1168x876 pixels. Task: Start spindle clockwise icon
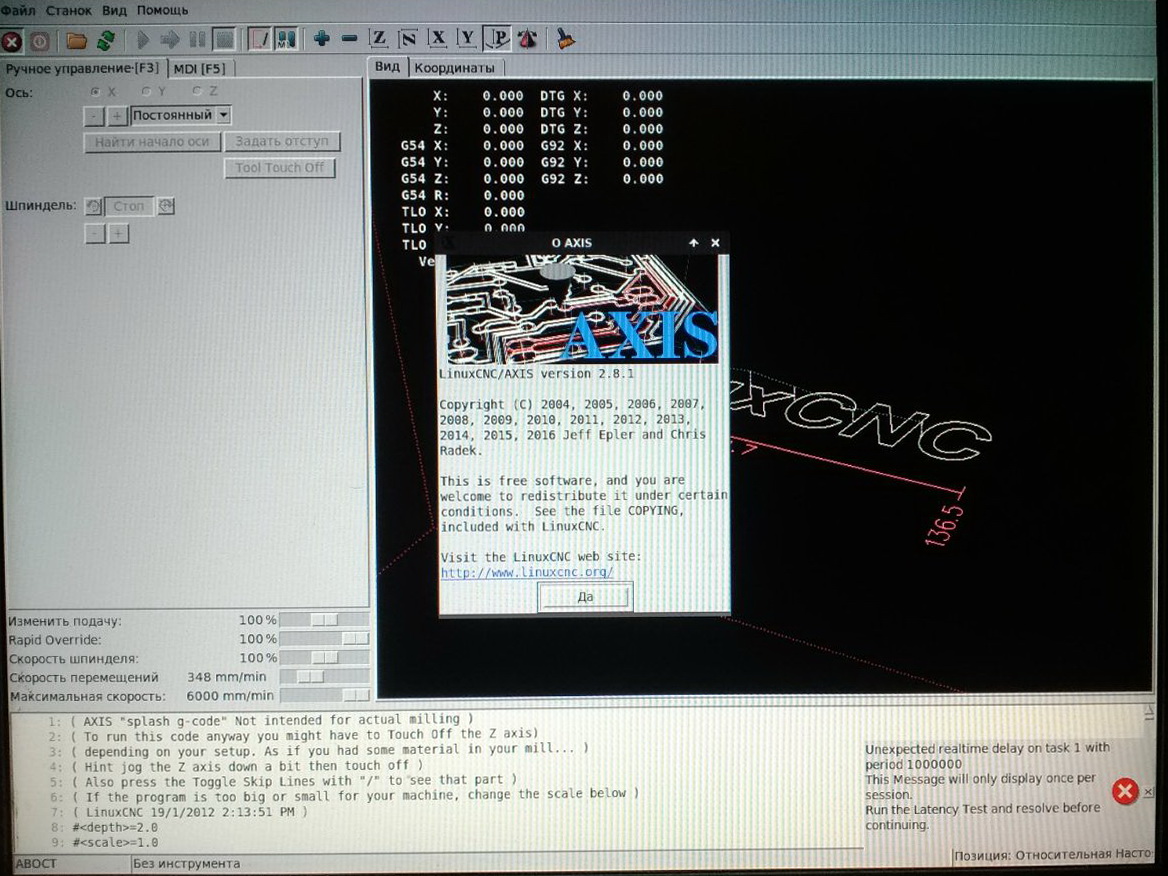click(166, 206)
